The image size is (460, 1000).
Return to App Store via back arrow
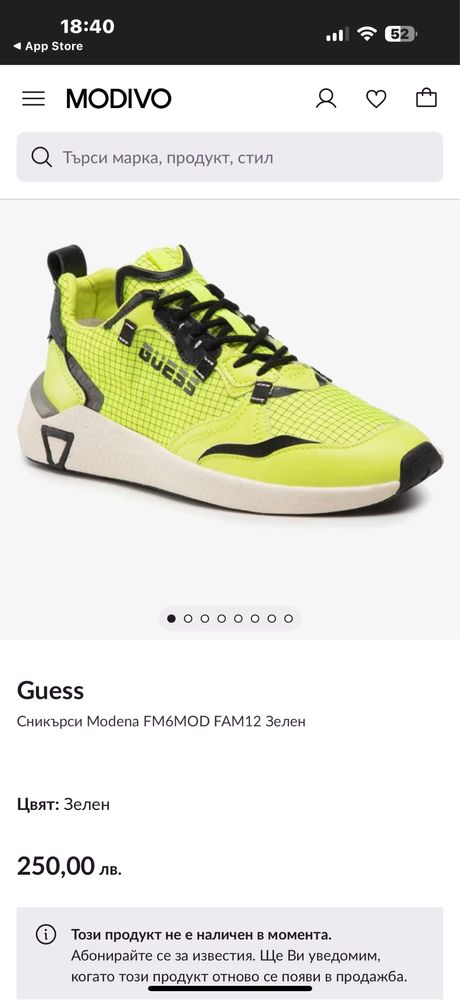click(x=48, y=47)
